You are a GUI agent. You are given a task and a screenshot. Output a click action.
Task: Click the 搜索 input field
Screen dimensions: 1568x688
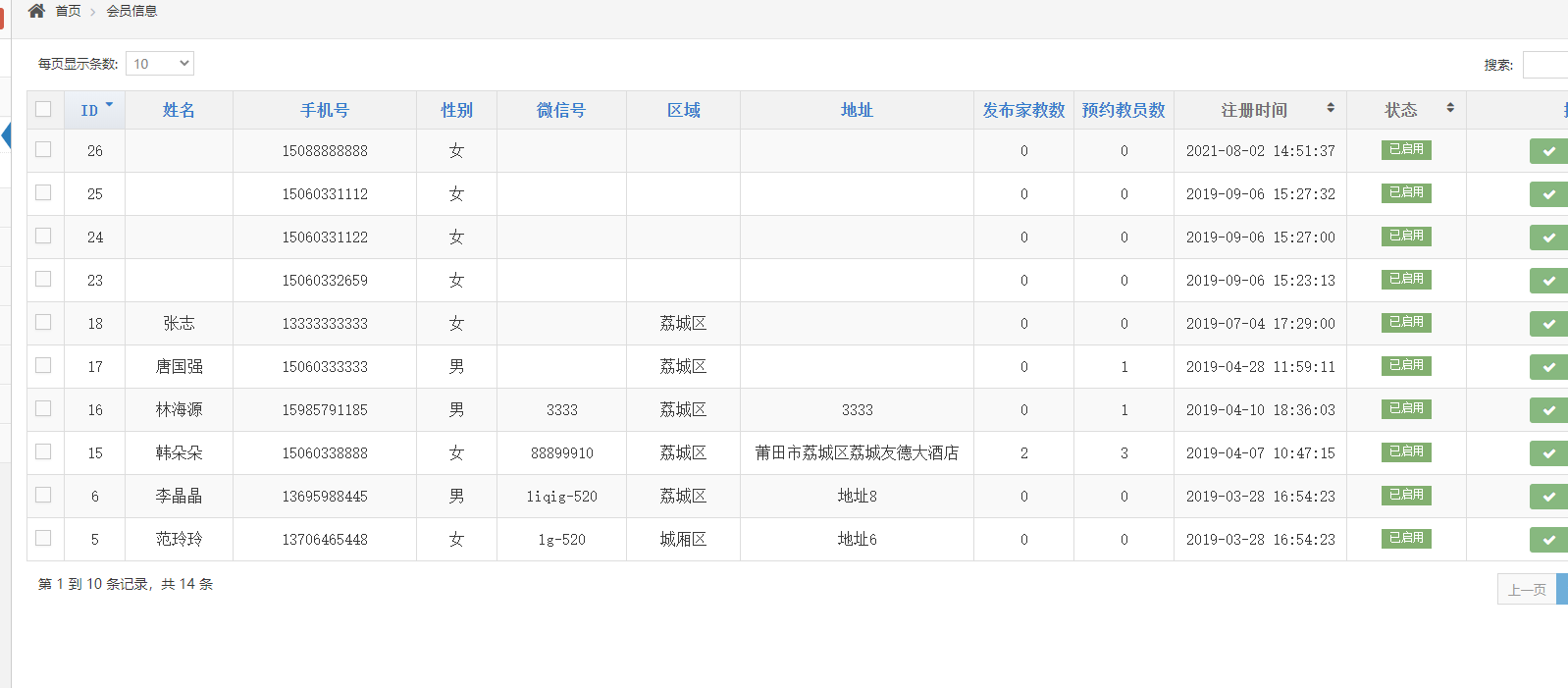tap(1546, 65)
